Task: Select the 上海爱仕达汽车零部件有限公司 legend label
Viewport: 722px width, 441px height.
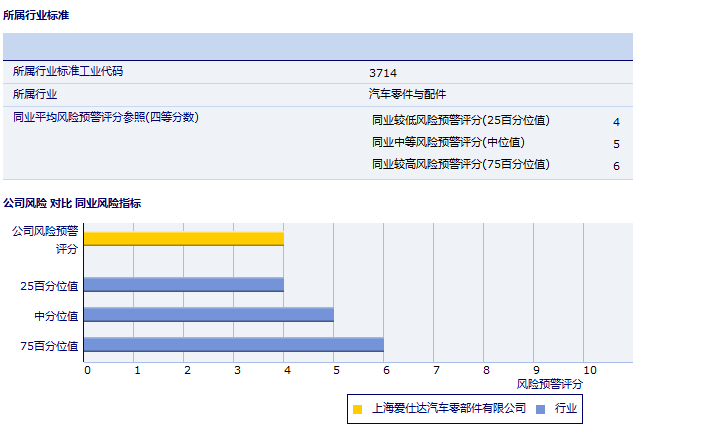Action: coord(448,408)
